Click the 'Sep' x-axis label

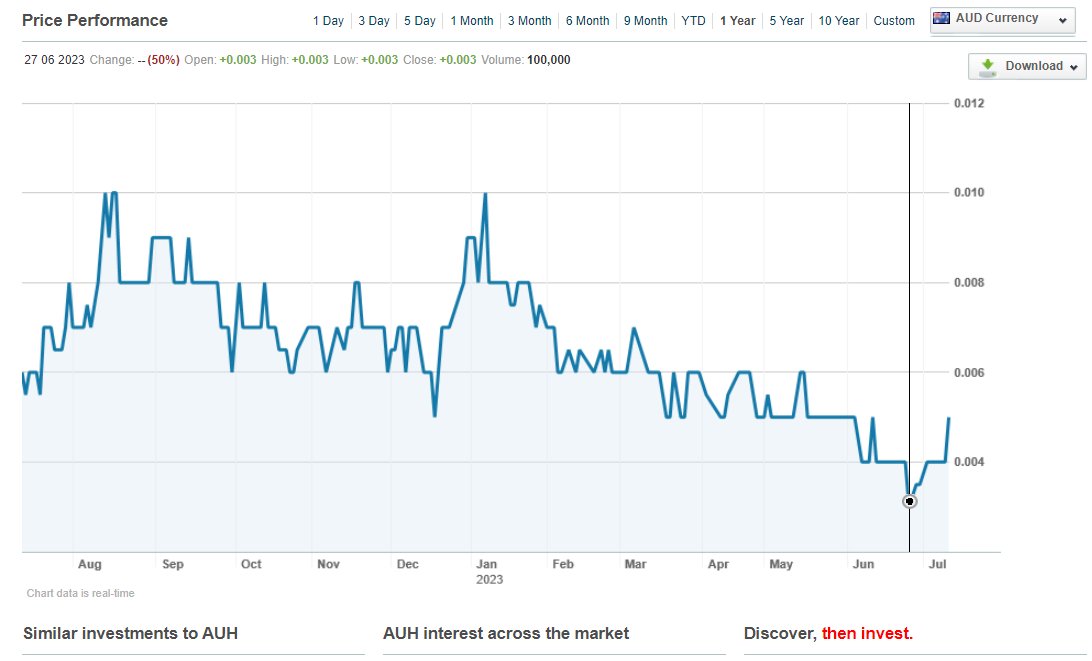[173, 564]
